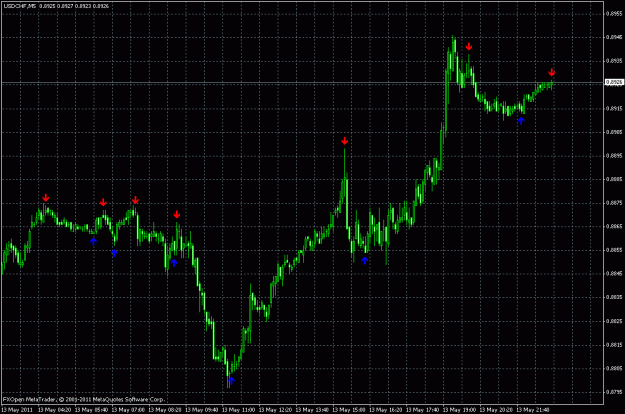Click the highlighted current price label 0.8926
Screen dimensions: 625x414
[614, 82]
